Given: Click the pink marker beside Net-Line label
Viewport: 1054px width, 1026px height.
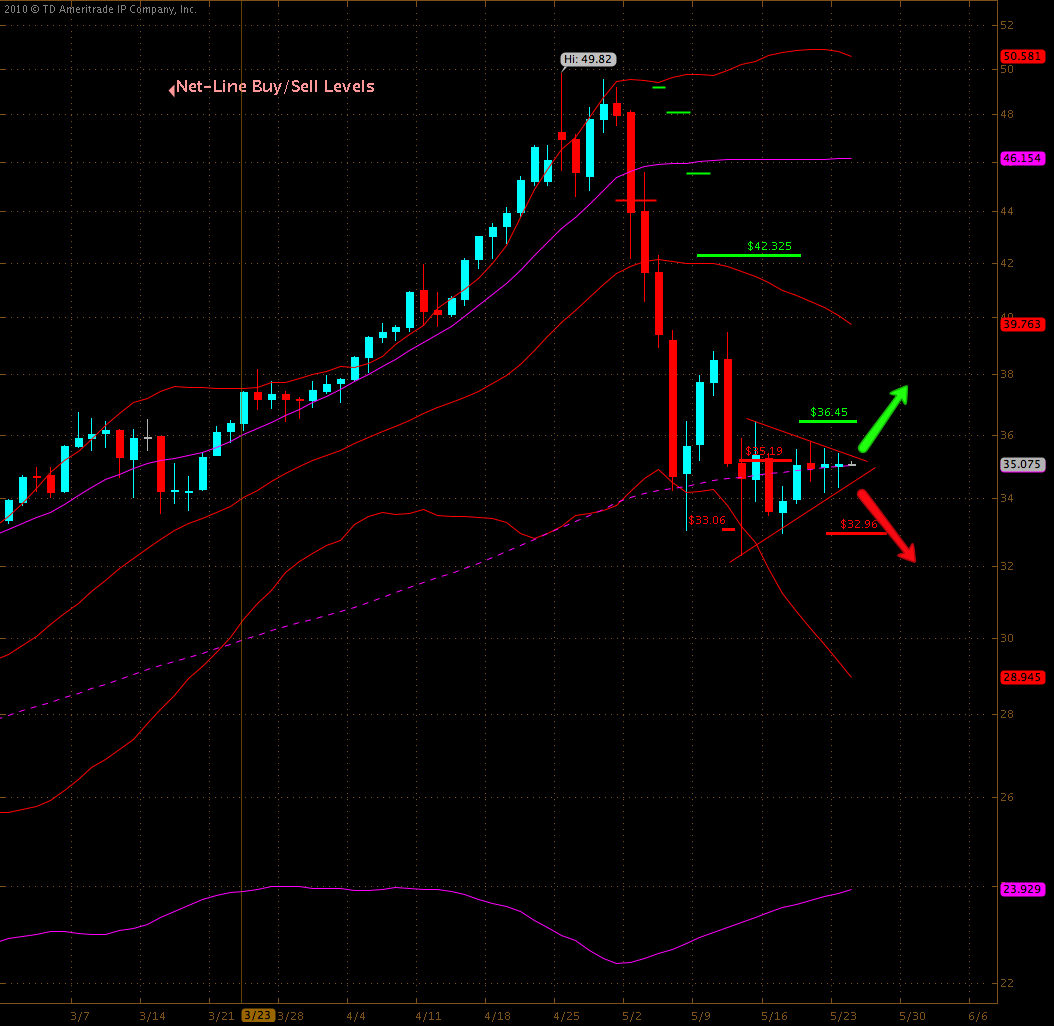Looking at the screenshot, I should click(x=172, y=89).
